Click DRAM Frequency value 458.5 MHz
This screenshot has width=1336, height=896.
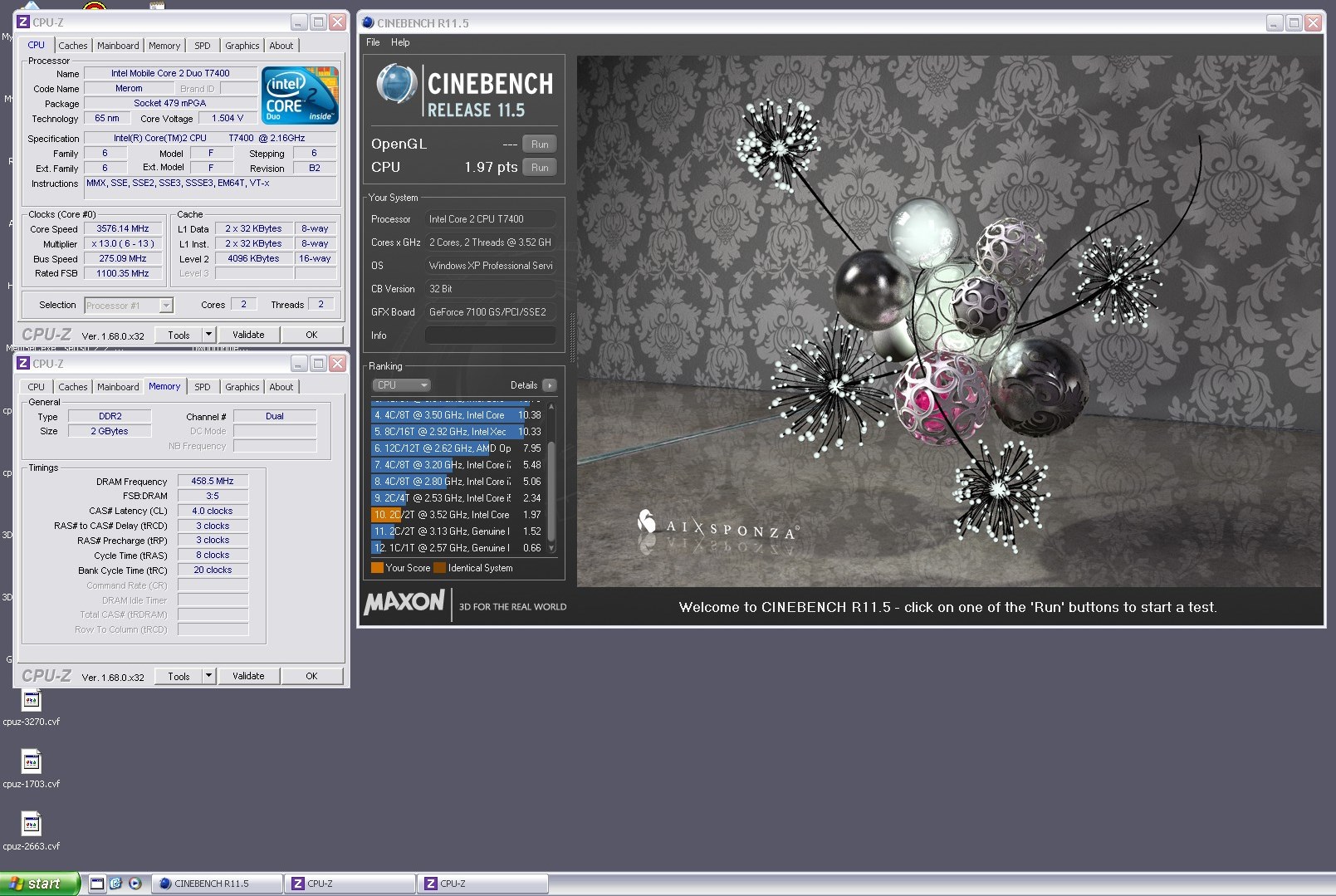[x=213, y=481]
